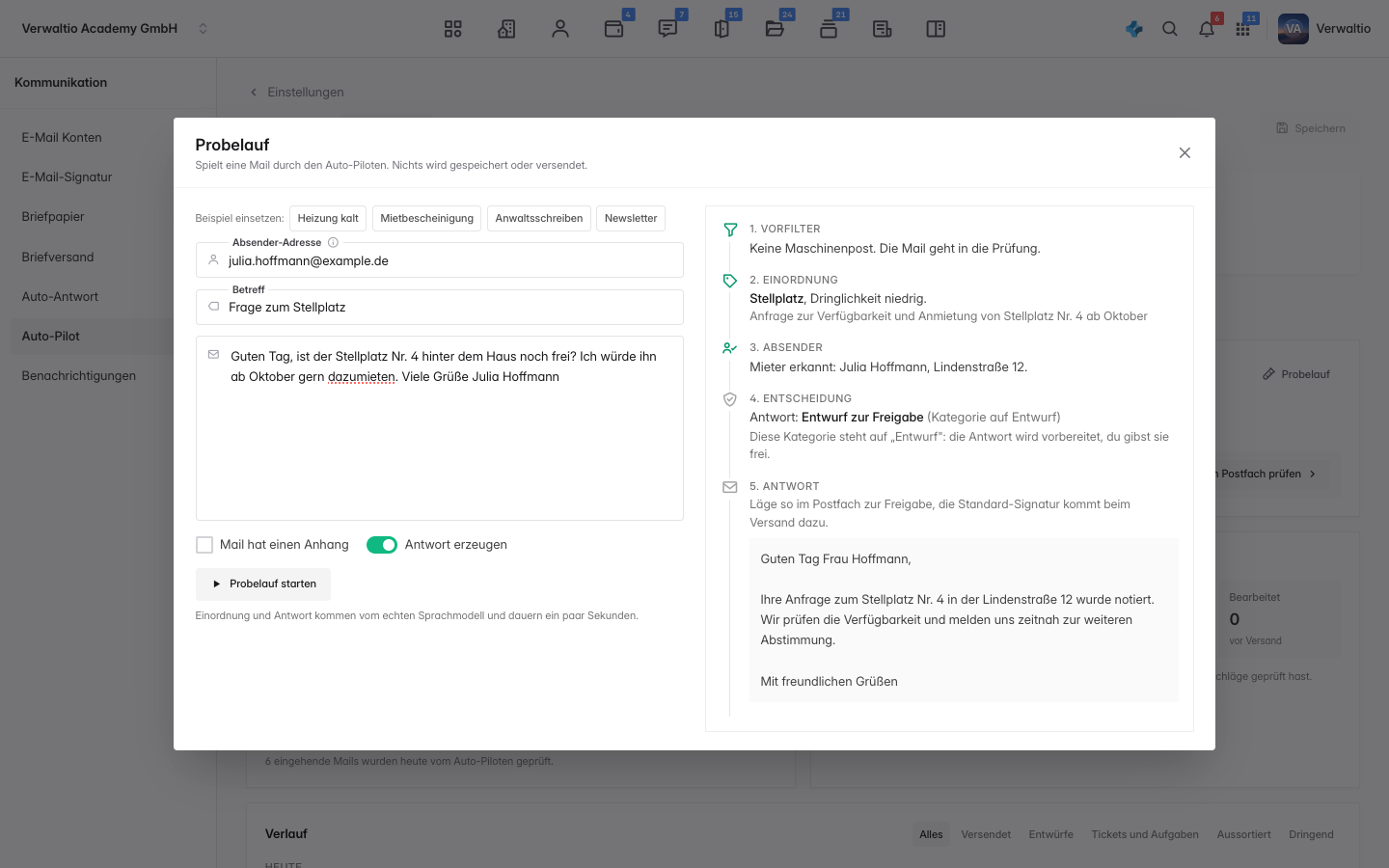Open the folder icon with badge 24
1389x868 pixels.
(x=775, y=29)
